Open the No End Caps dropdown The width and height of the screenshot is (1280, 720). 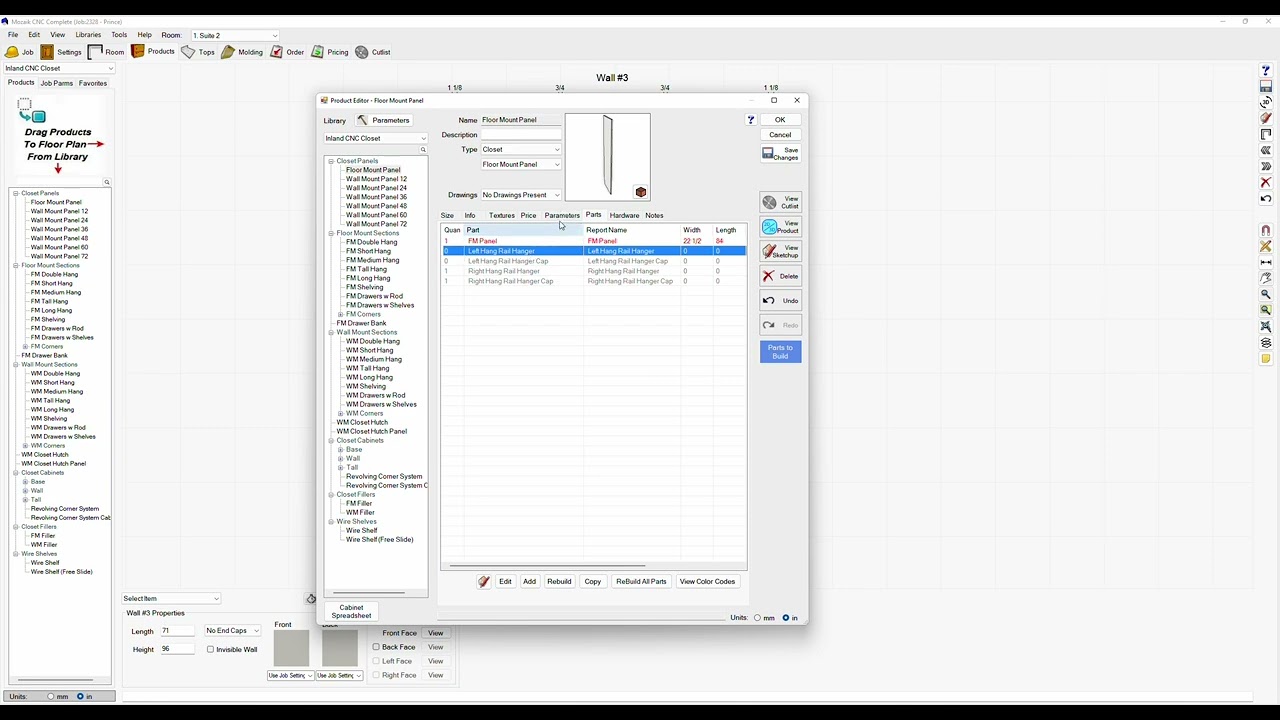pos(233,631)
